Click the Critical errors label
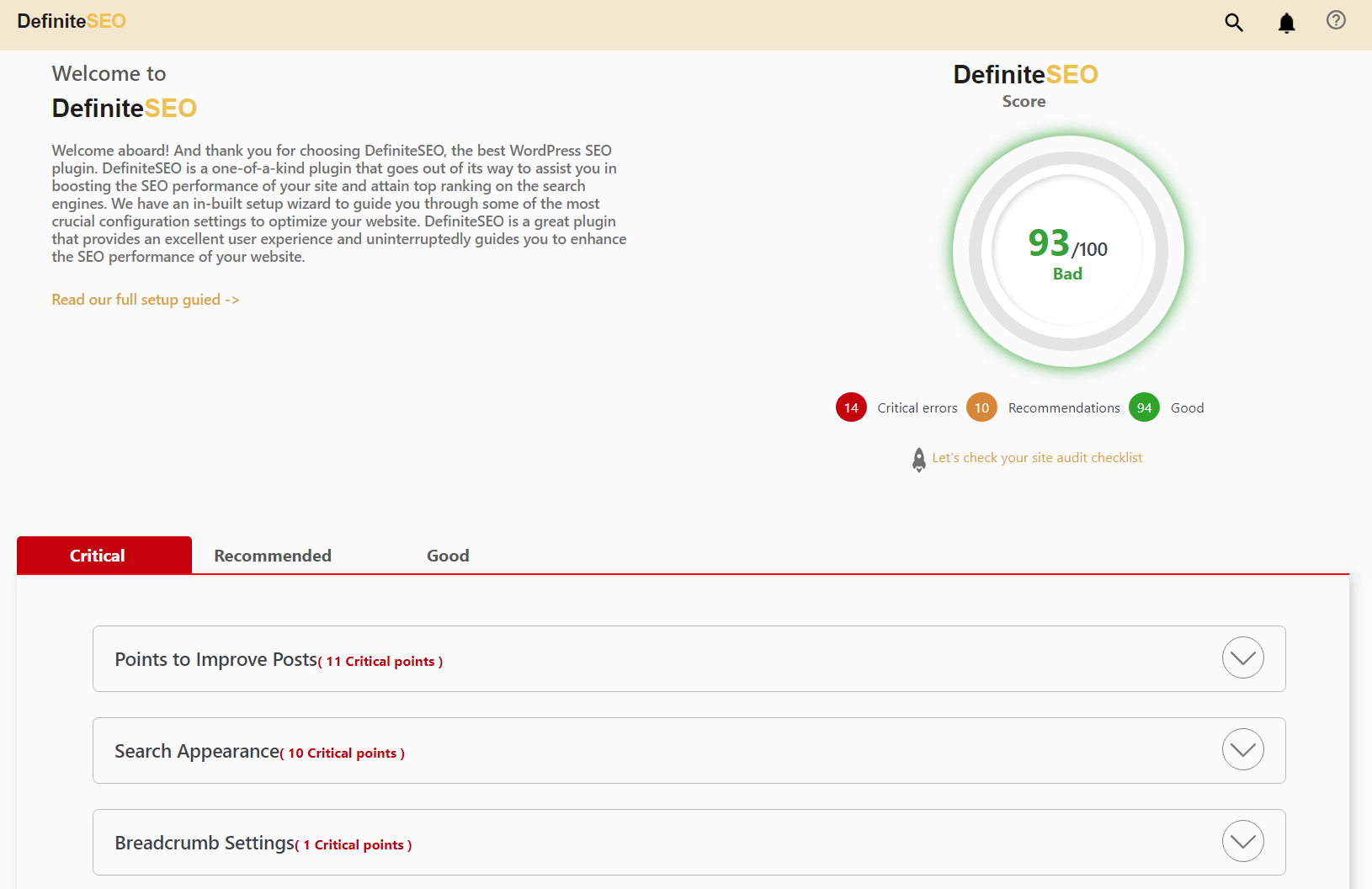The width and height of the screenshot is (1372, 889). pos(917,408)
